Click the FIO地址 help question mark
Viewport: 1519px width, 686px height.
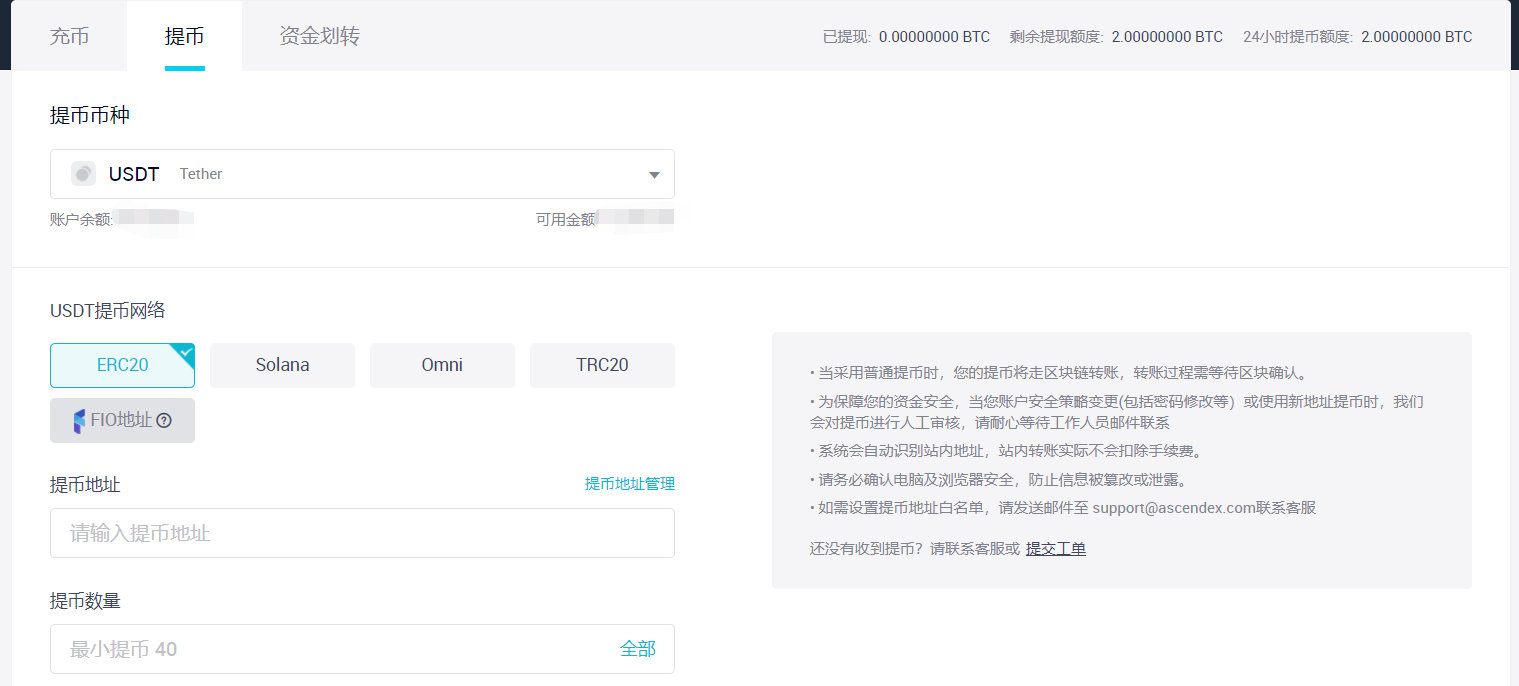pyautogui.click(x=164, y=421)
